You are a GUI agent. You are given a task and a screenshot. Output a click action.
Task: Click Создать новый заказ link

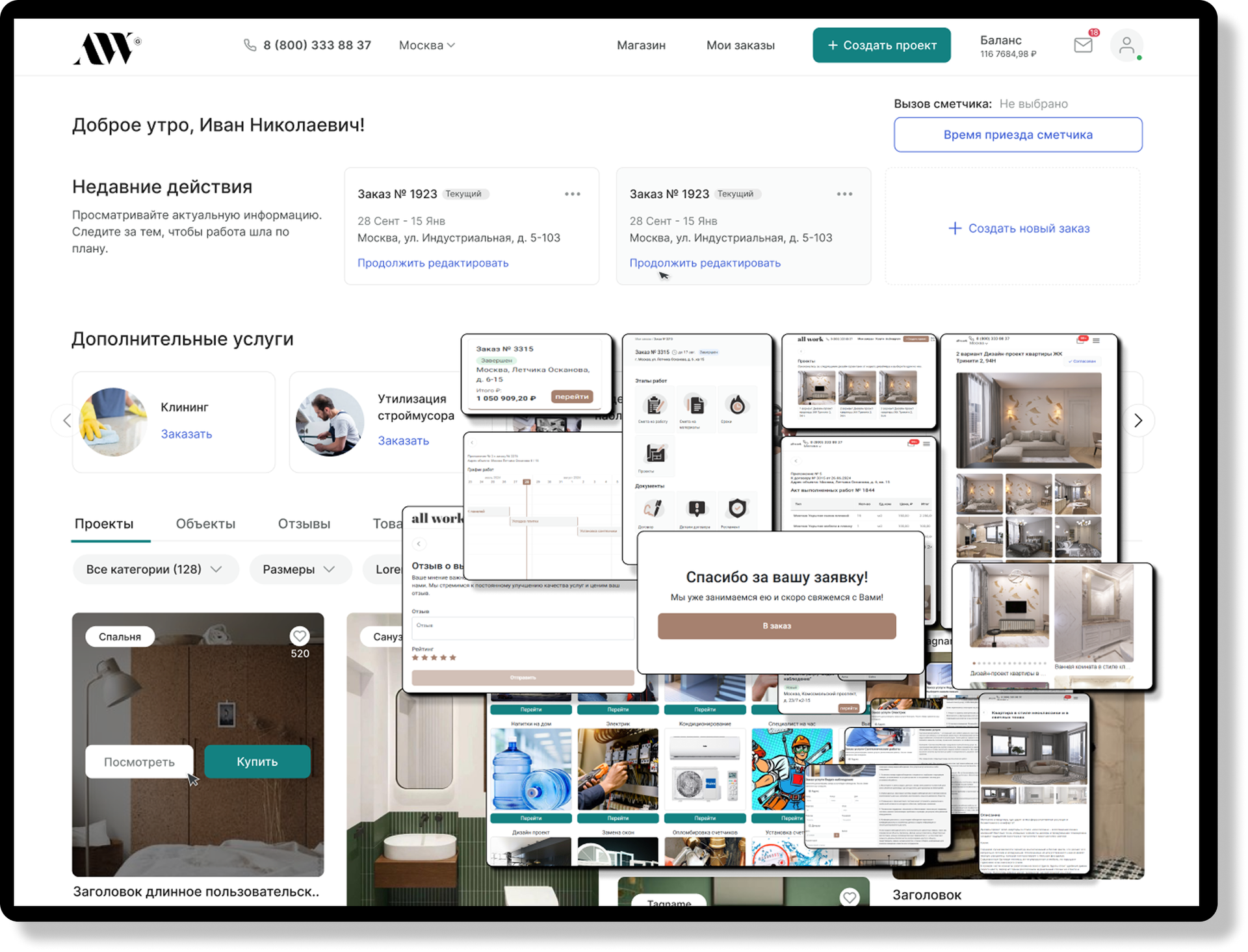[x=1029, y=228]
